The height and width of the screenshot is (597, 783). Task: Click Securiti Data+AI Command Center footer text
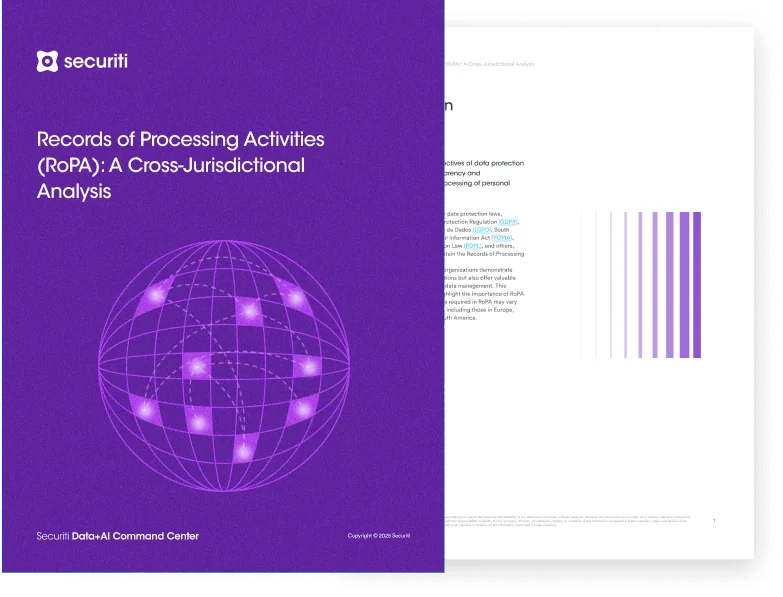(117, 536)
